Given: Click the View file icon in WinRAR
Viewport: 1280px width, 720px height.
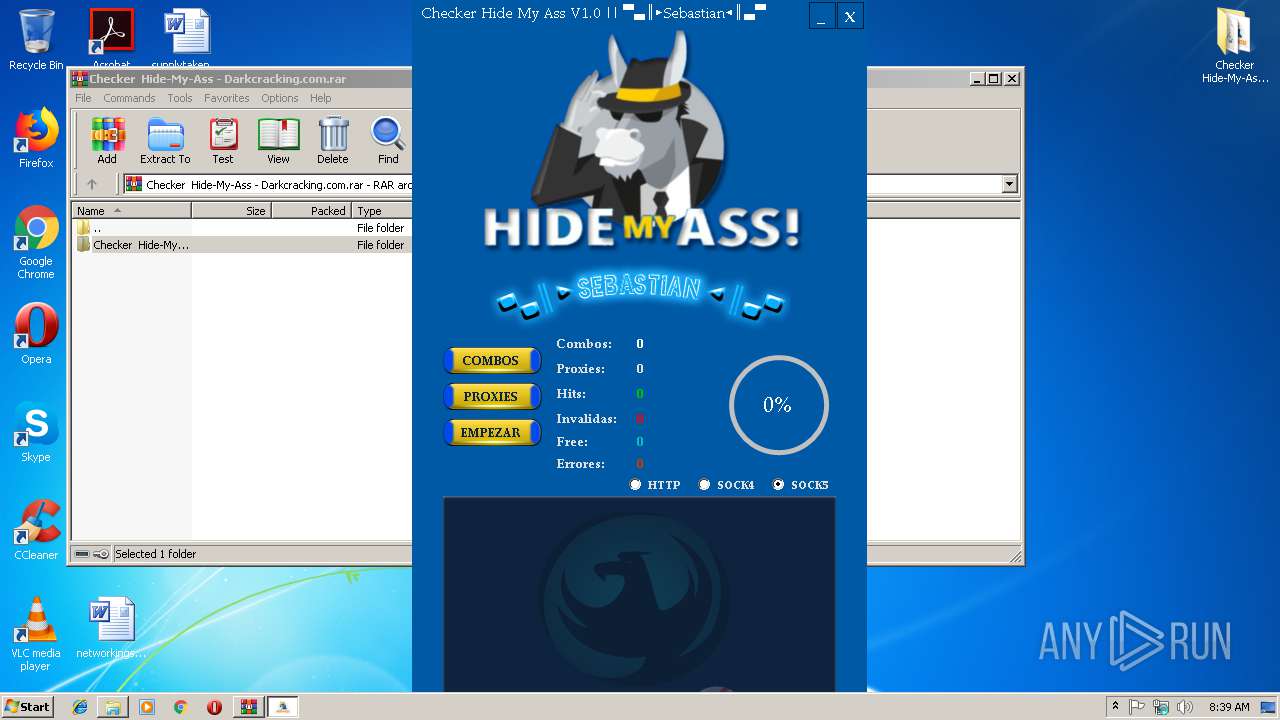Looking at the screenshot, I should pos(278,141).
